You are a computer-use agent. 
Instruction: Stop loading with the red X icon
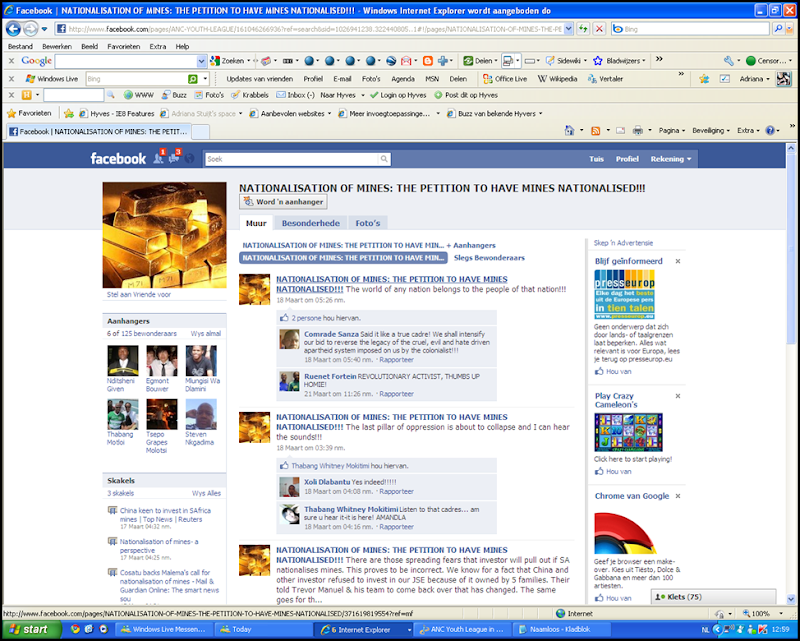point(599,29)
